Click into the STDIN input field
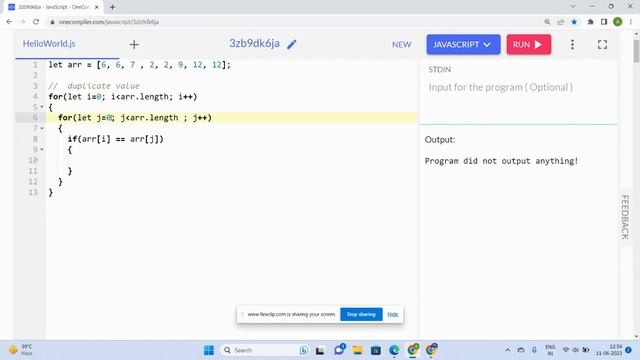640x360 pixels. click(x=518, y=87)
